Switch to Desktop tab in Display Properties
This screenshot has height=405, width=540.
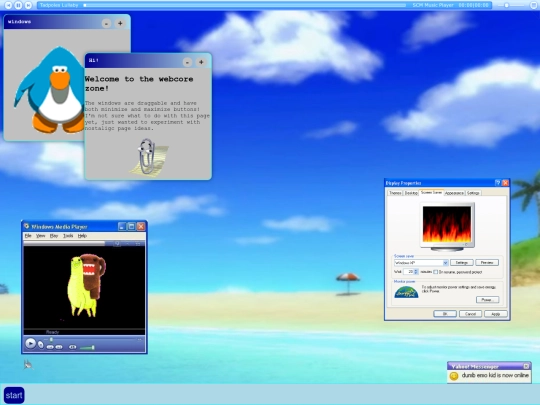pos(411,193)
